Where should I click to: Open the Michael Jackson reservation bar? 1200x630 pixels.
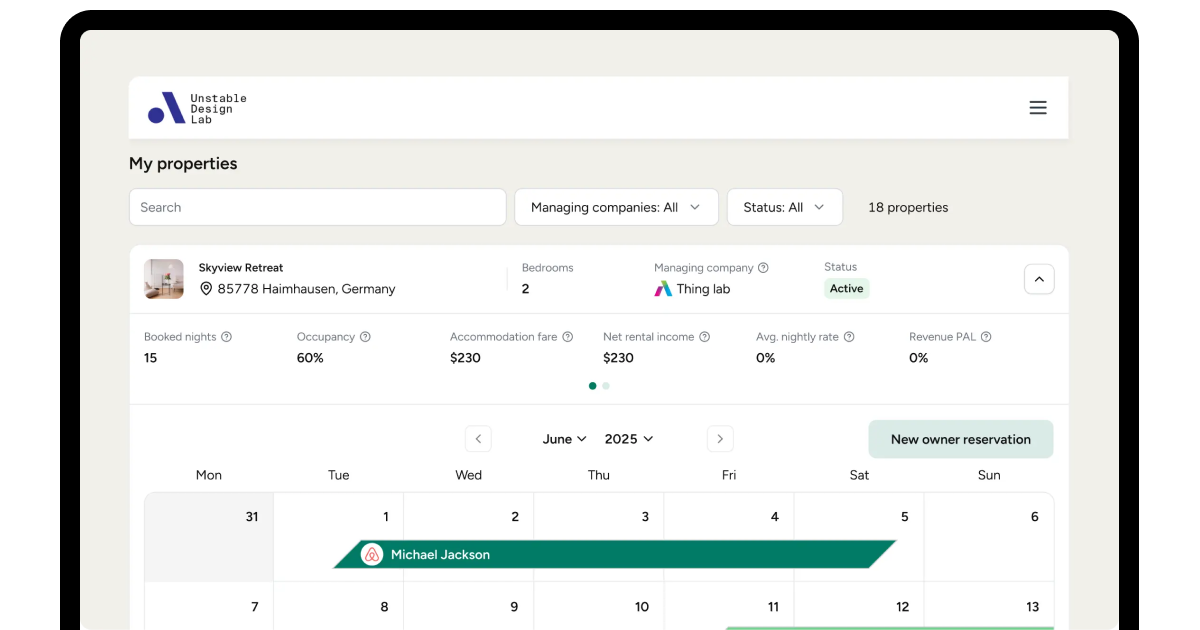pyautogui.click(x=614, y=554)
